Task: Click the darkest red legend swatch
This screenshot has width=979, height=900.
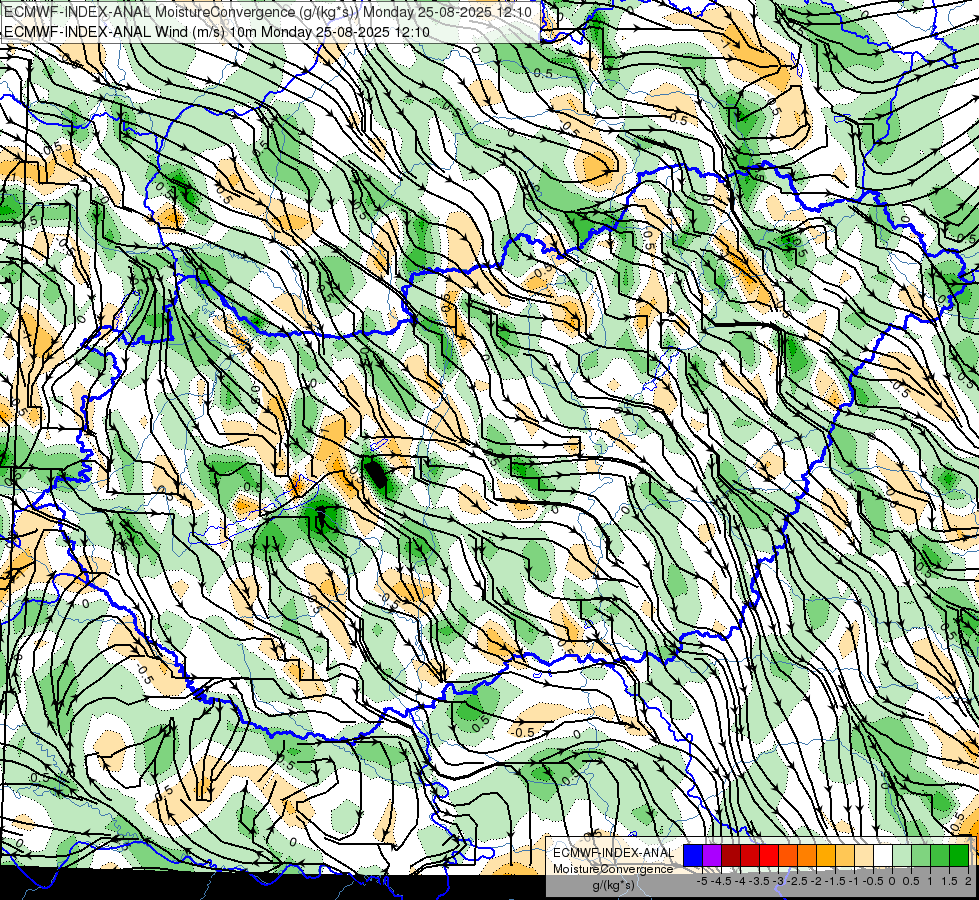Action: [x=731, y=855]
